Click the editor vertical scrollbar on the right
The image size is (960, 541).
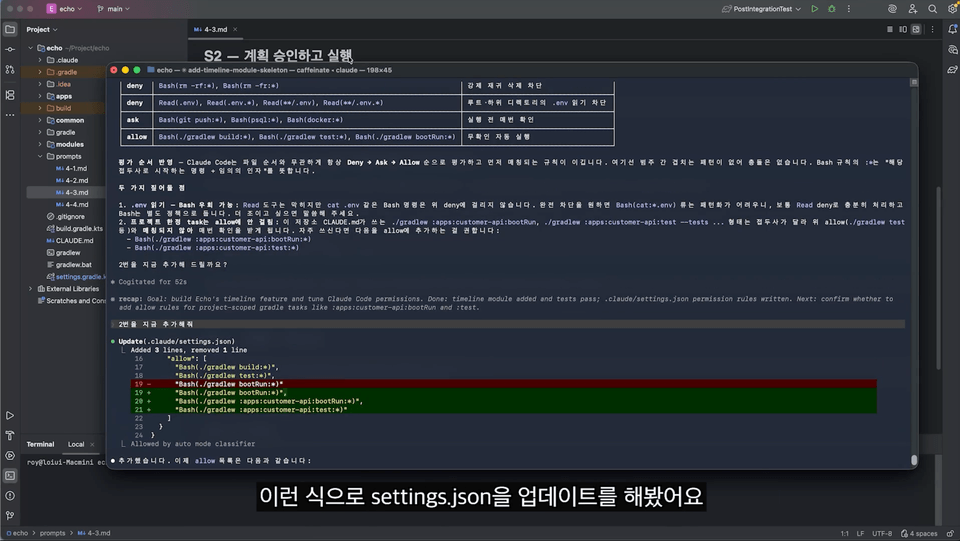tap(939, 278)
